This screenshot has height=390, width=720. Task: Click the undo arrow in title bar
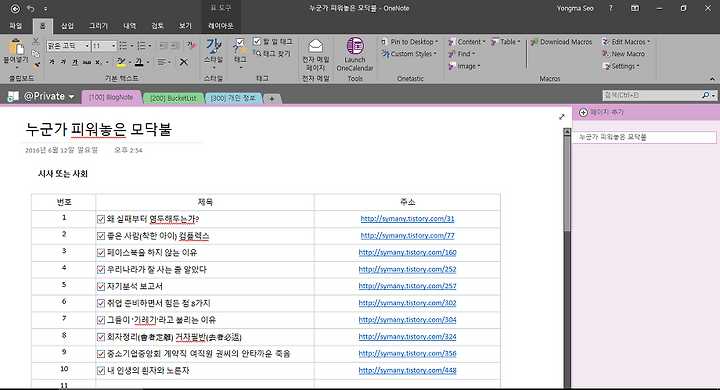(x=31, y=8)
